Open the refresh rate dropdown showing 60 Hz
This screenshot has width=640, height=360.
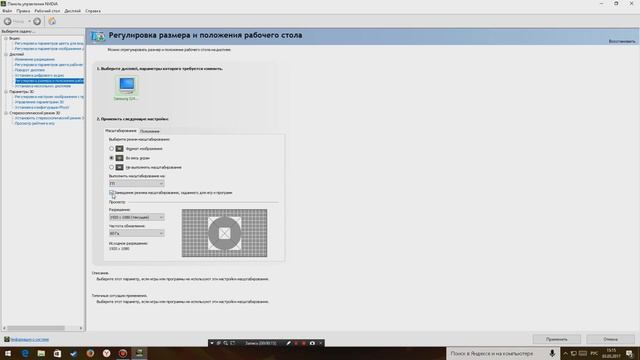137,233
